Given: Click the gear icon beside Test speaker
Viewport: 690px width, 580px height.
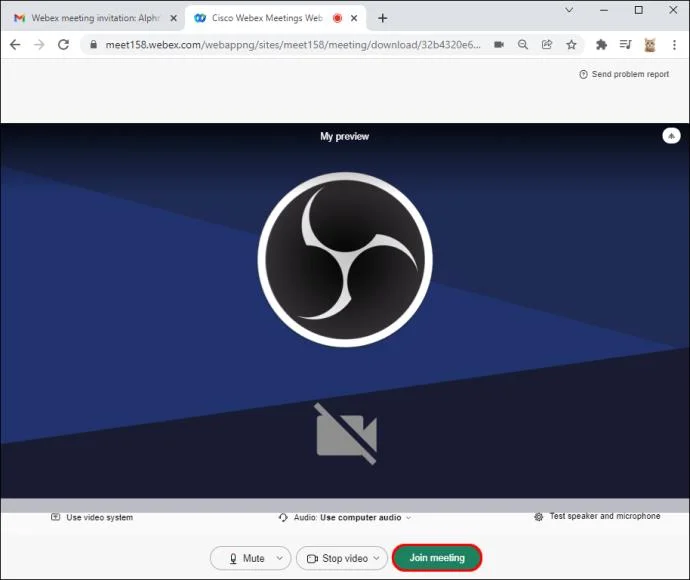Looking at the screenshot, I should tap(539, 517).
